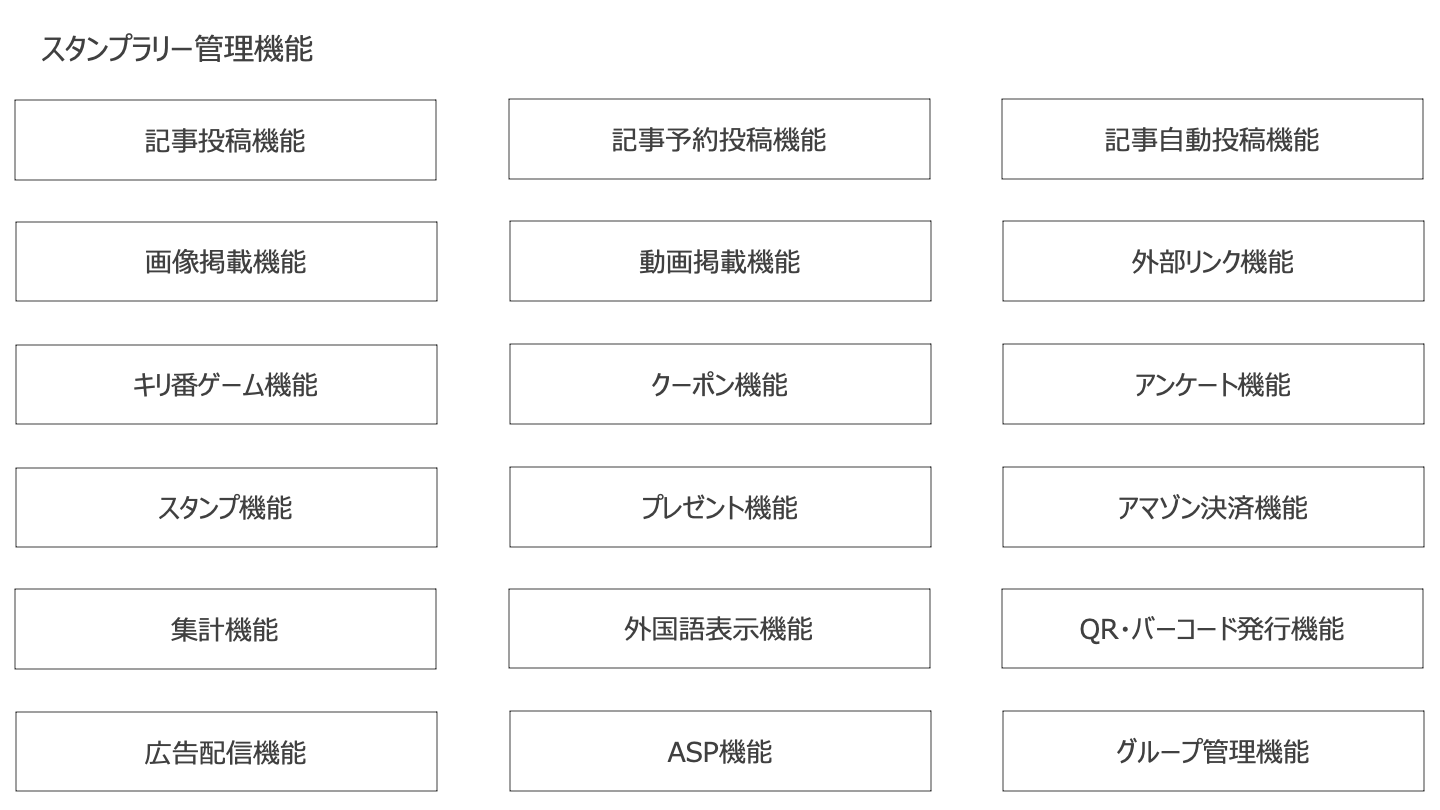This screenshot has height=810, width=1440.
Task: Click the 記事投稿機能 label text
Action: point(225,141)
